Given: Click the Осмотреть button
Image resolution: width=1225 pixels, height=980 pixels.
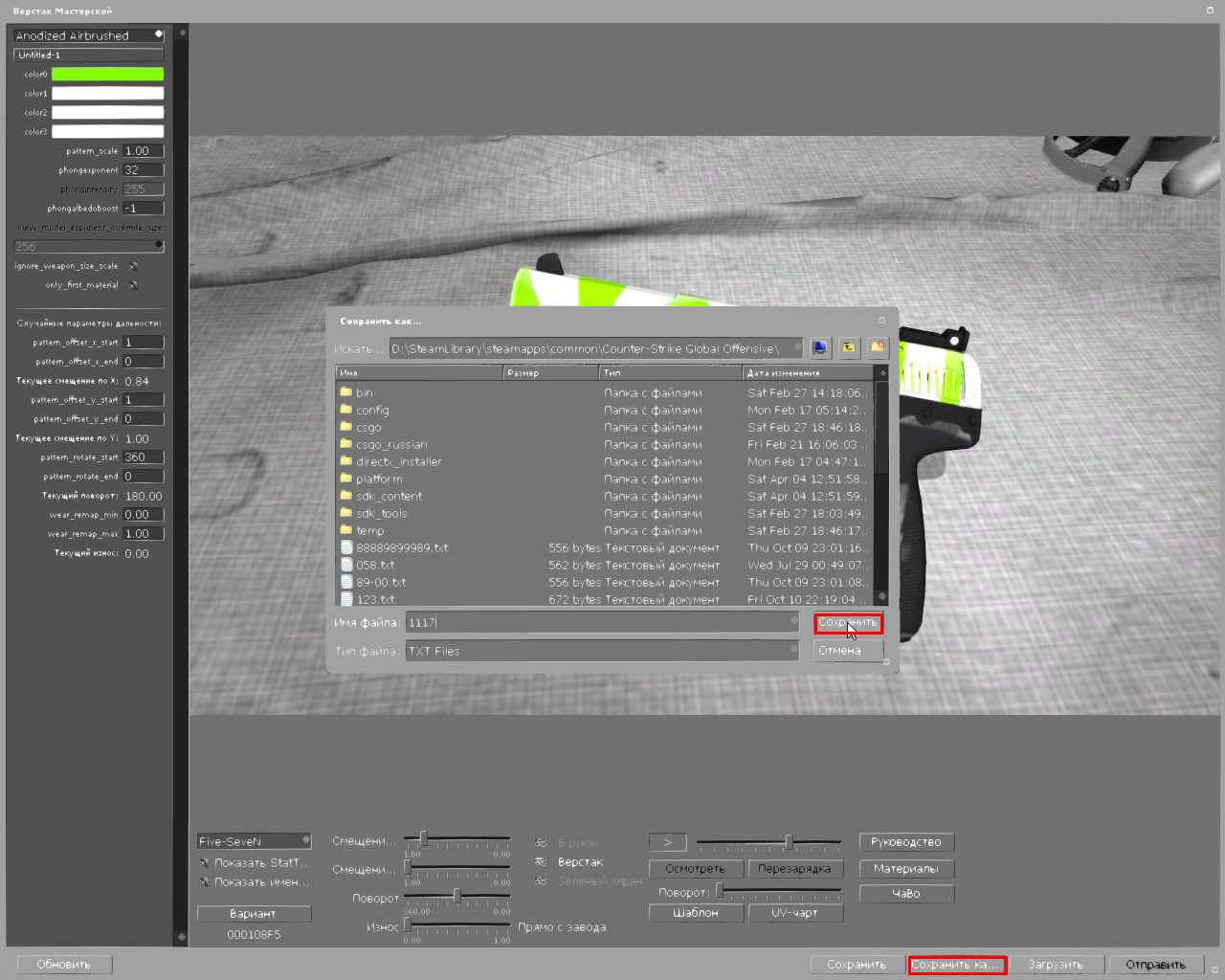Looking at the screenshot, I should coord(696,869).
